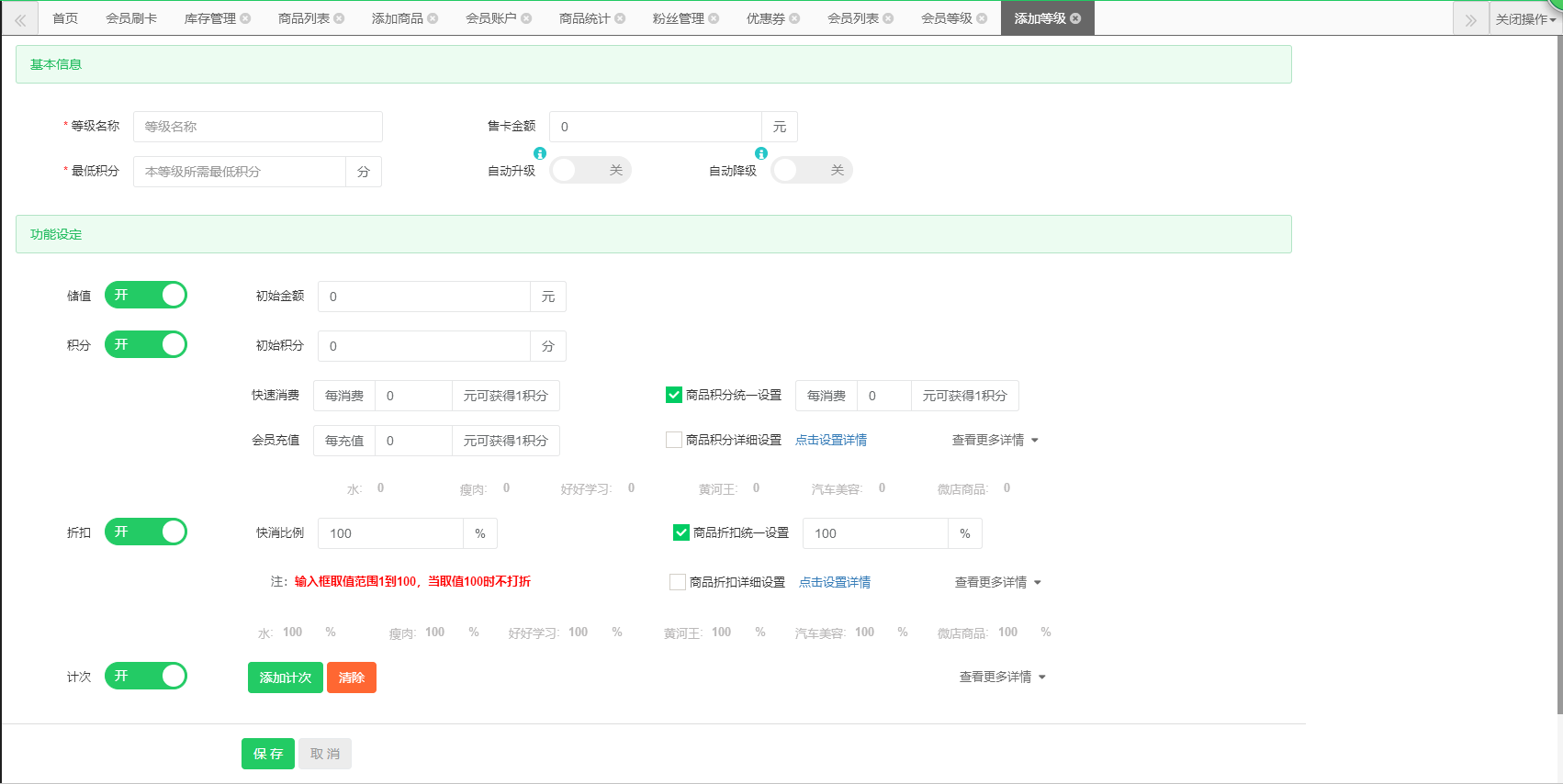Switch to the 会员等级 tab
1563x784 pixels.
click(x=947, y=18)
